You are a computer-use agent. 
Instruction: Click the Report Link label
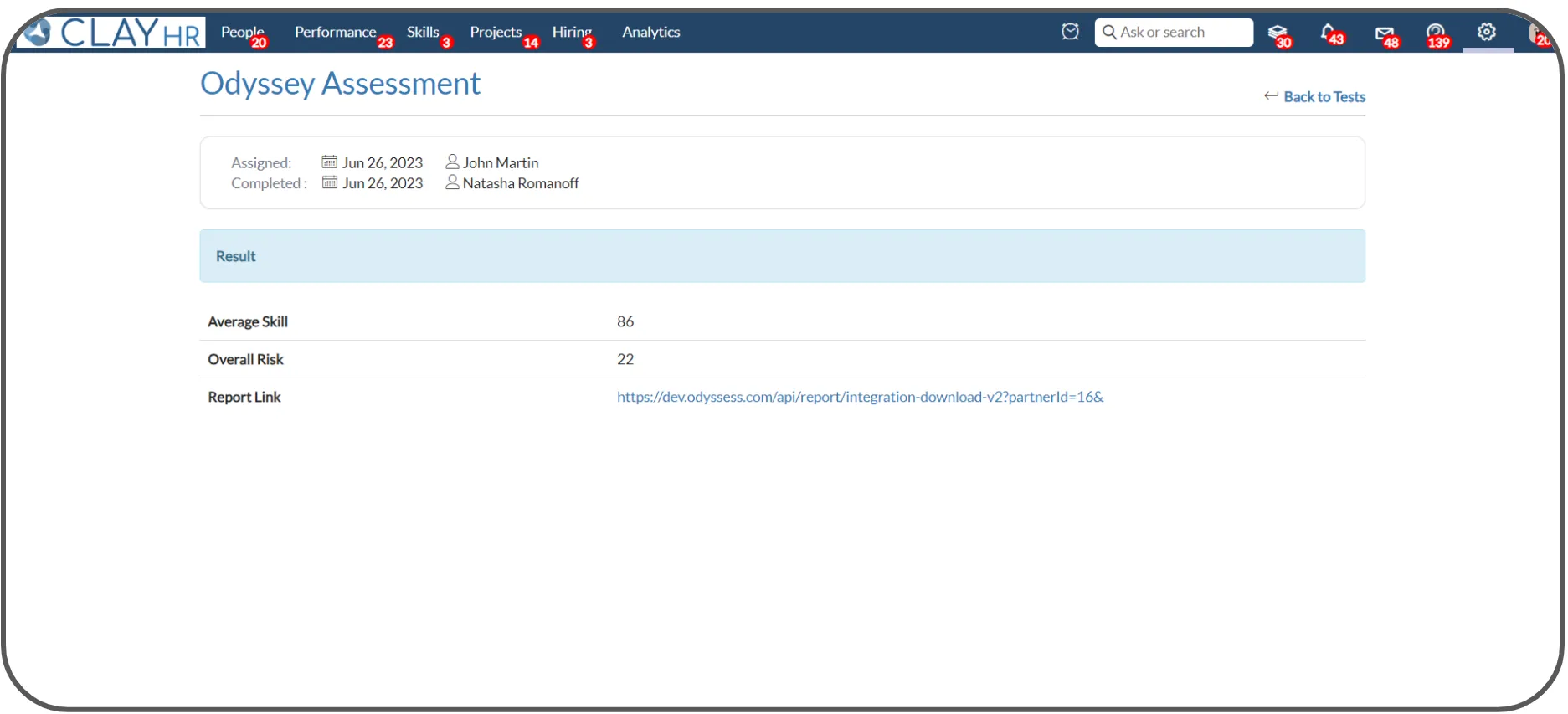coord(244,397)
